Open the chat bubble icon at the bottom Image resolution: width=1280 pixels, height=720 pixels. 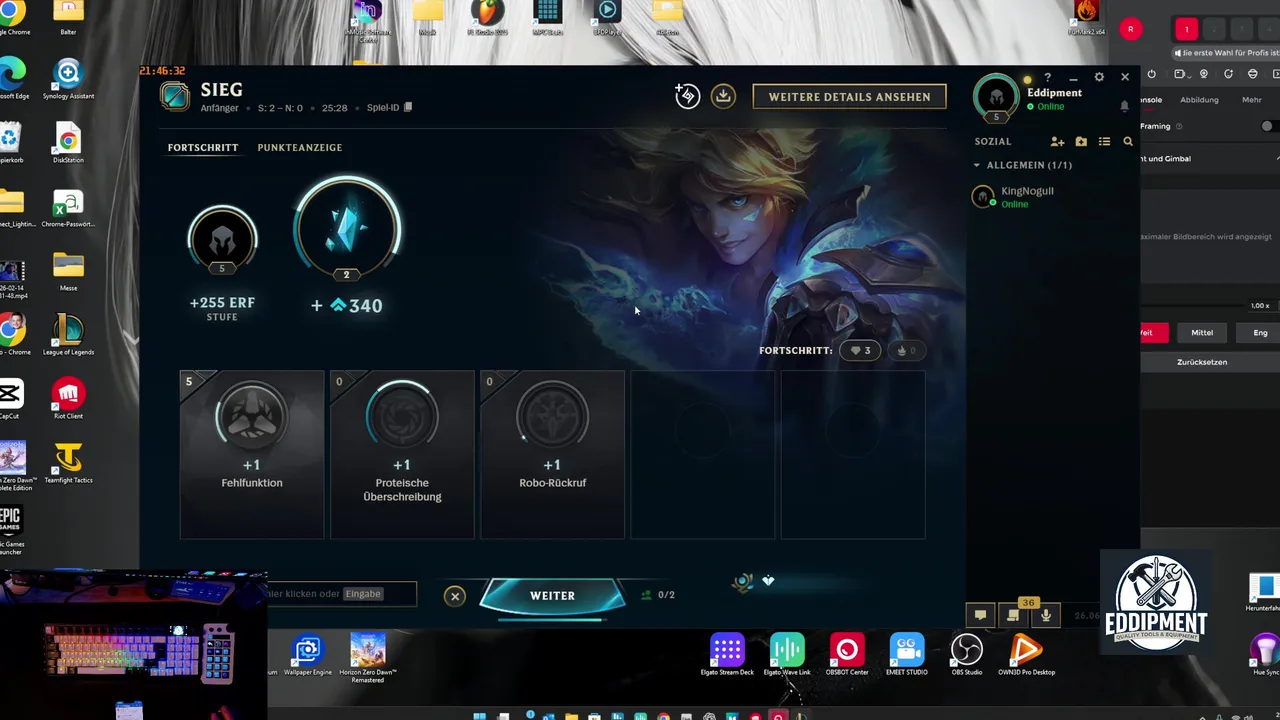point(981,615)
